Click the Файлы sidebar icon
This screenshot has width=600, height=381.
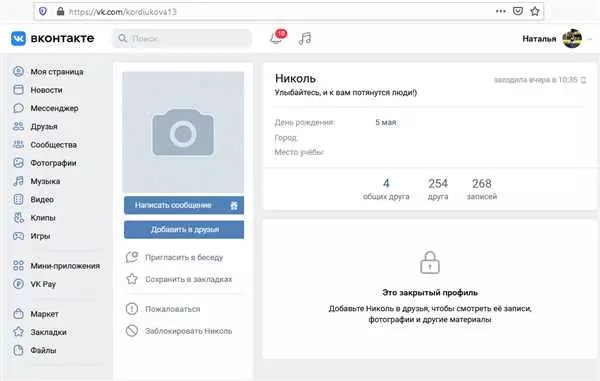point(18,350)
